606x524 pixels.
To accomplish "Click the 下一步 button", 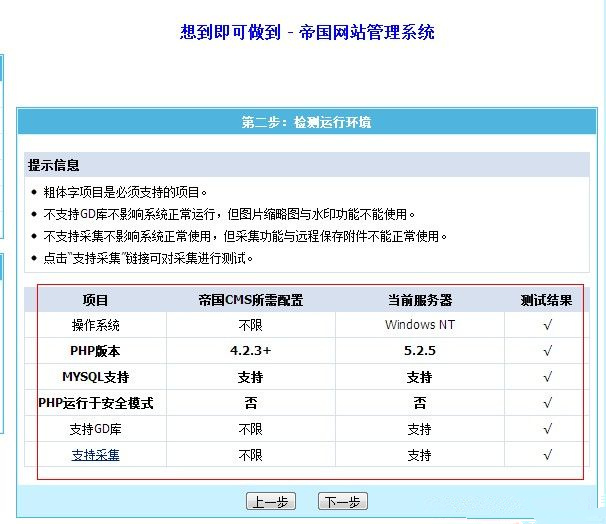I will click(342, 501).
